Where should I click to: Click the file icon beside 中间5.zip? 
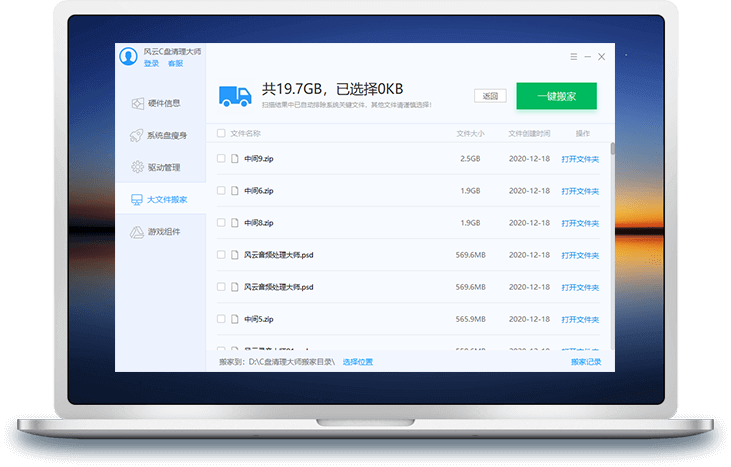click(x=235, y=319)
